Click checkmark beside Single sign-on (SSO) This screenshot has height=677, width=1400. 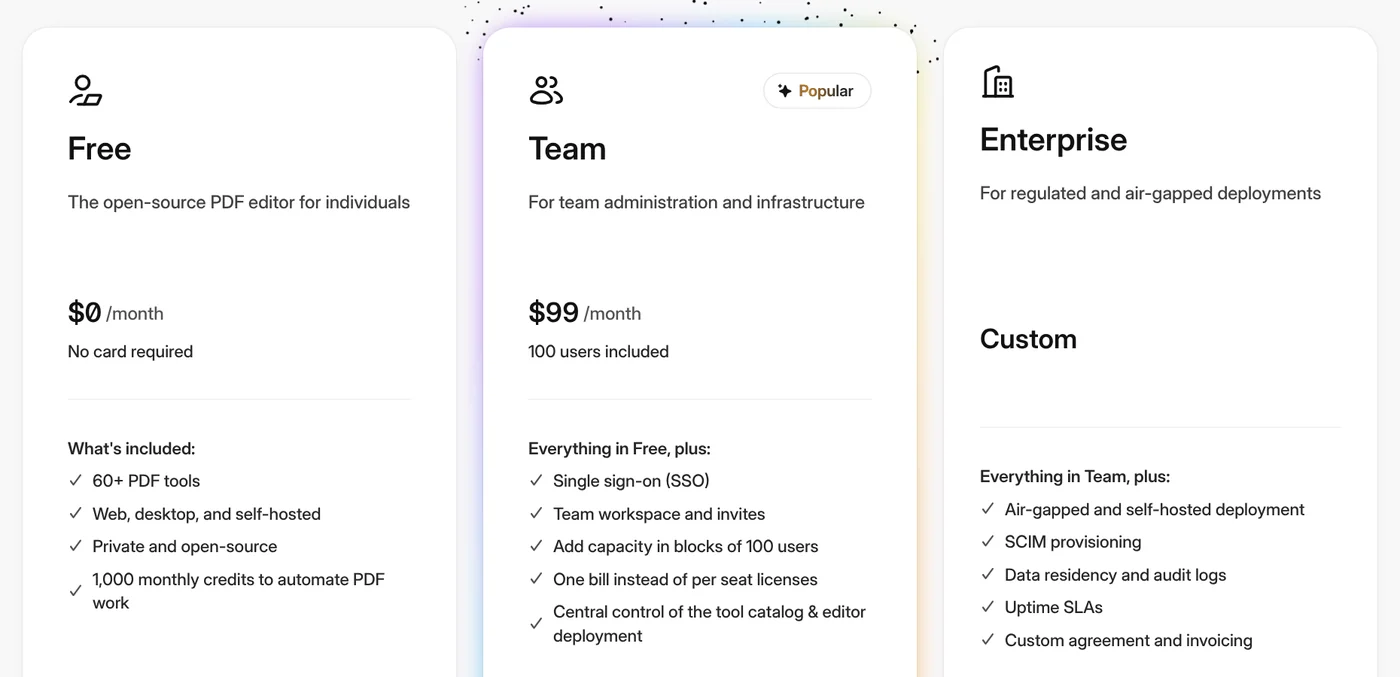[x=536, y=481]
